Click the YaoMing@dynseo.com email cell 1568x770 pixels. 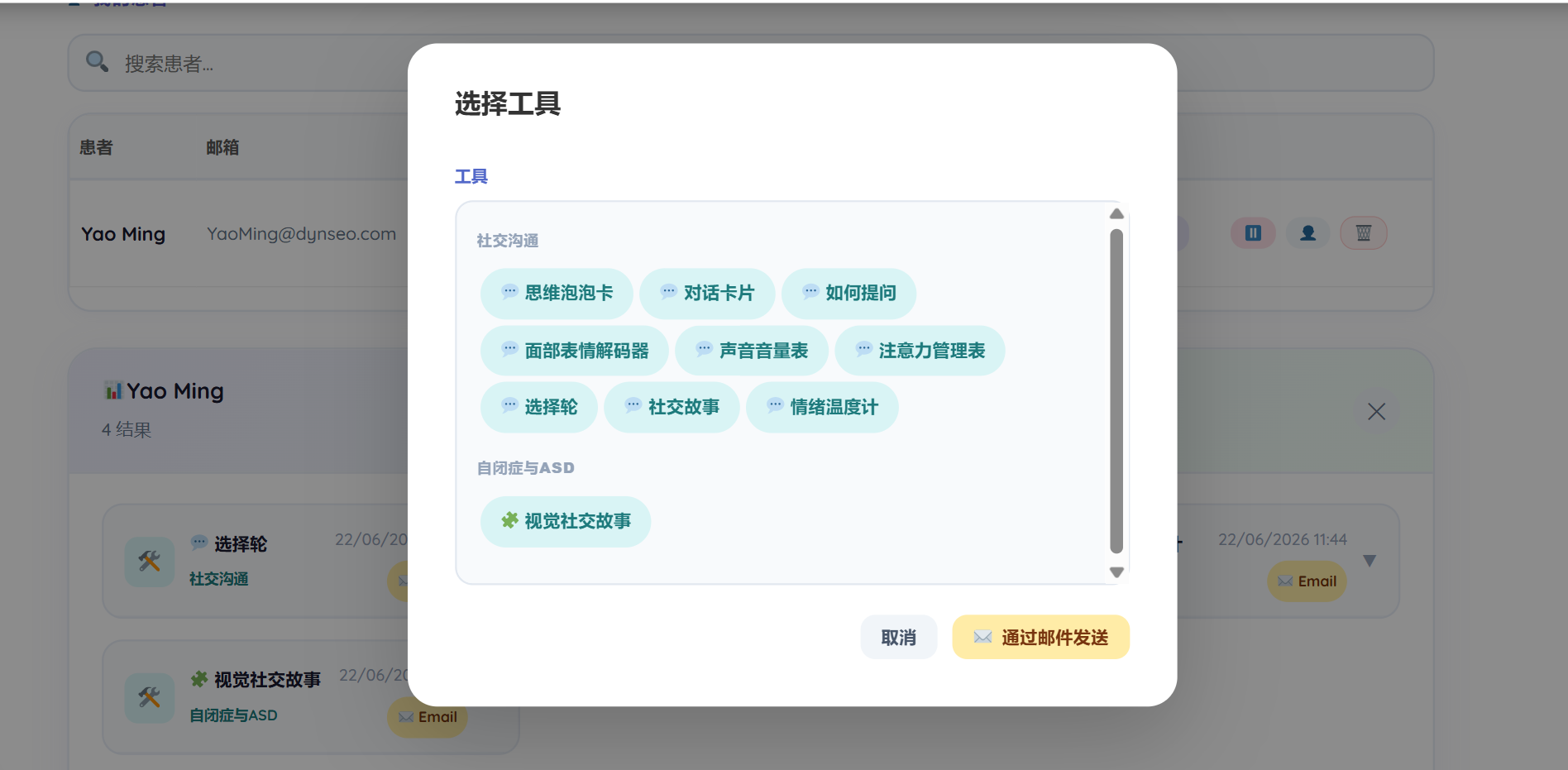click(301, 234)
